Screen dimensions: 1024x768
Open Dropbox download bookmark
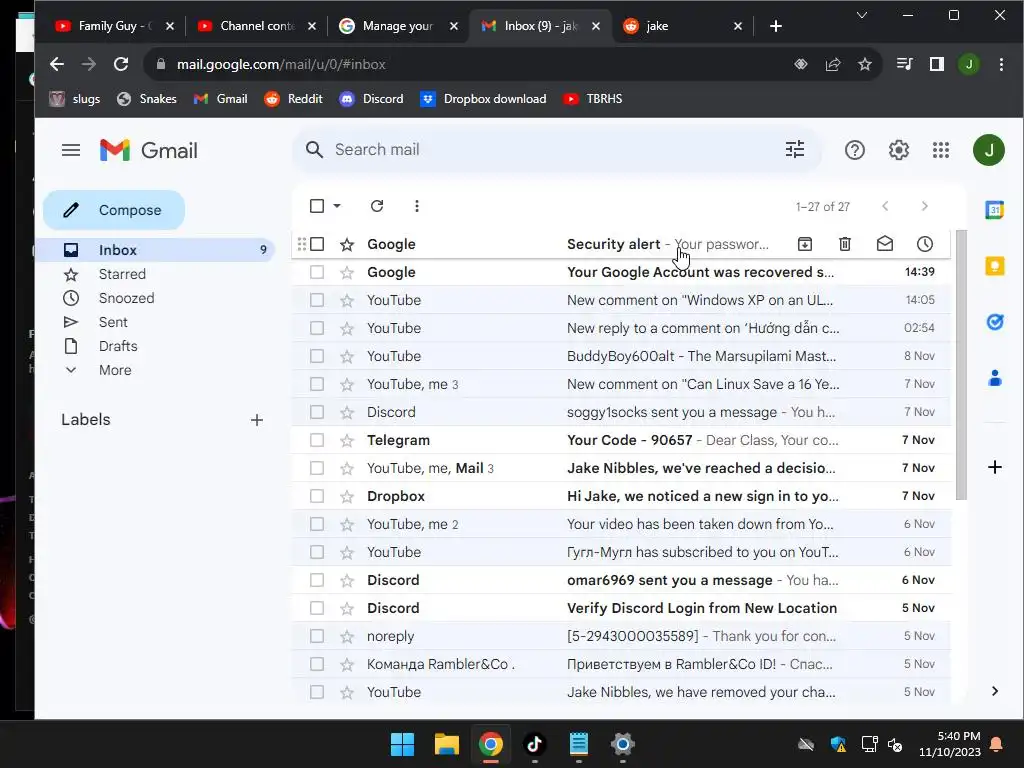pos(483,99)
